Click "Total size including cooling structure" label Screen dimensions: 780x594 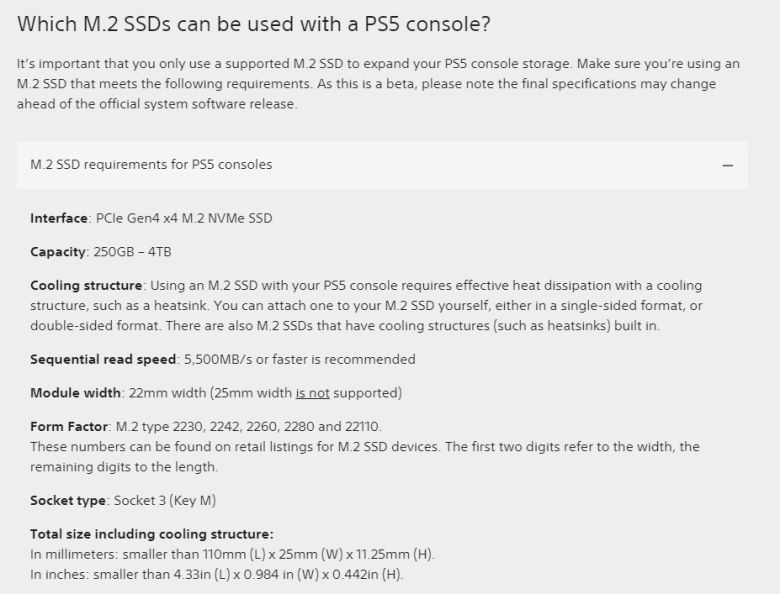pos(151,534)
